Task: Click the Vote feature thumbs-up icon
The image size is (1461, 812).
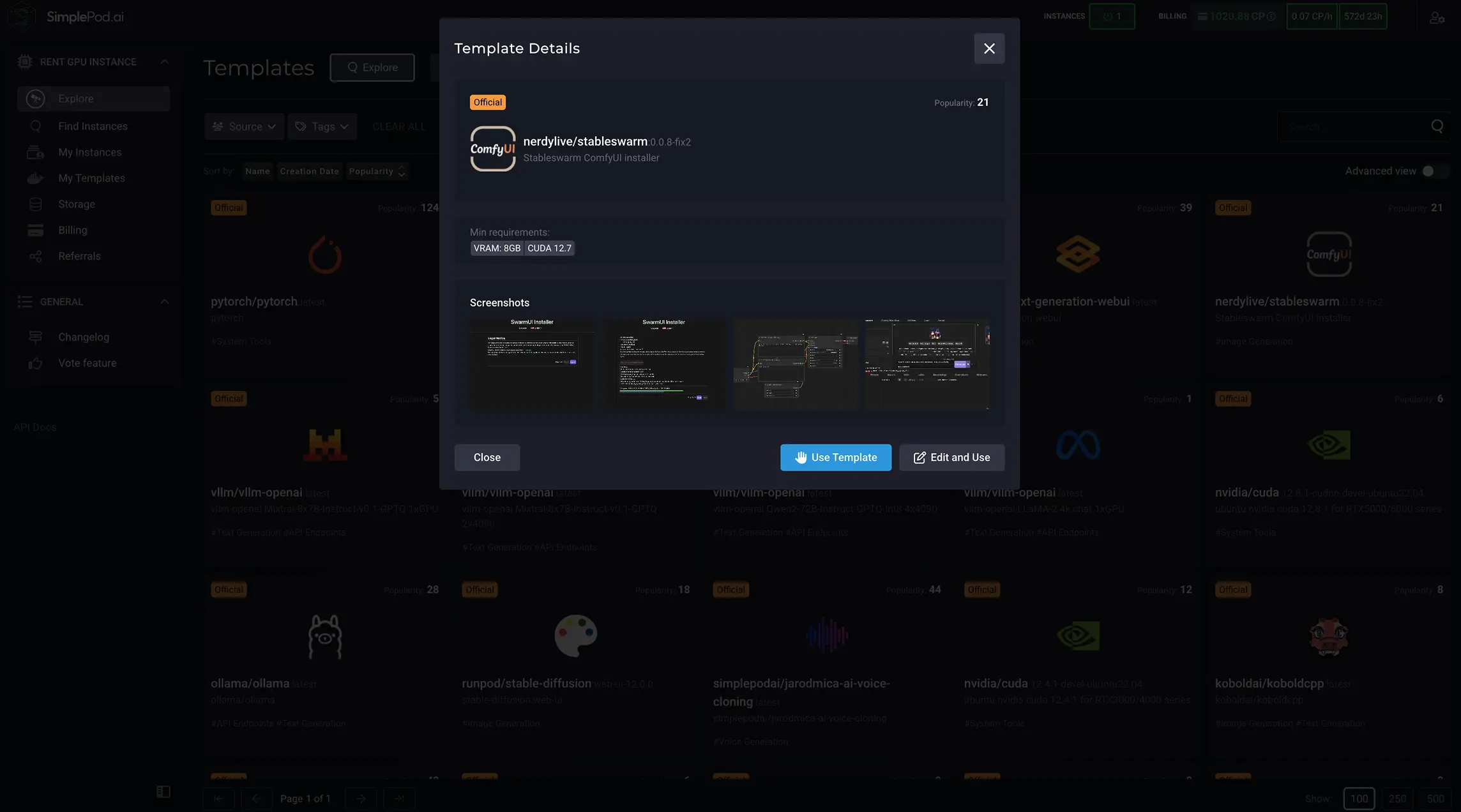Action: pos(35,363)
